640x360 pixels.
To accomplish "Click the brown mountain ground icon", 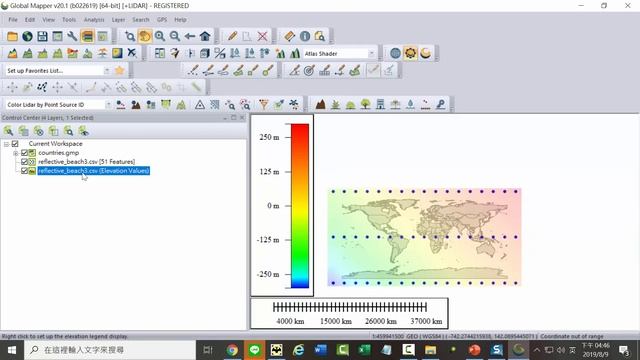I will pos(320,105).
